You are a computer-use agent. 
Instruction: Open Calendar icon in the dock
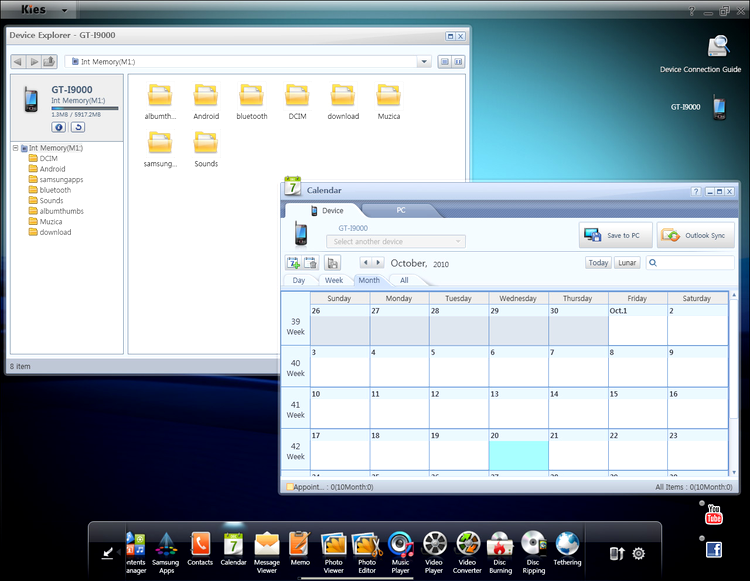(x=233, y=549)
